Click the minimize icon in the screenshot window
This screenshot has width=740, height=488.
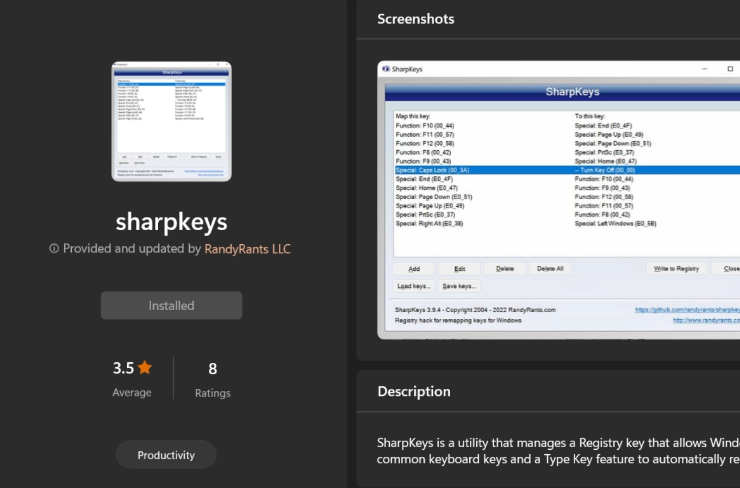705,69
